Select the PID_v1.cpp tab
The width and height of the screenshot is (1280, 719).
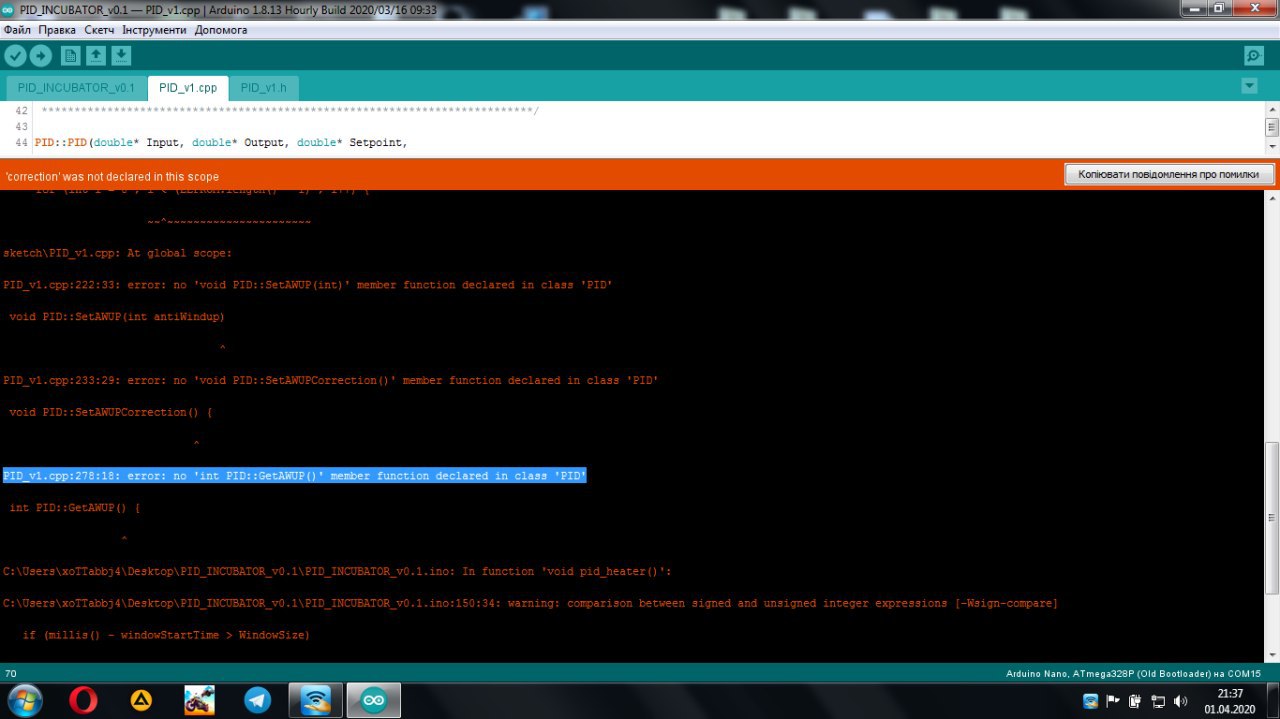coord(188,88)
